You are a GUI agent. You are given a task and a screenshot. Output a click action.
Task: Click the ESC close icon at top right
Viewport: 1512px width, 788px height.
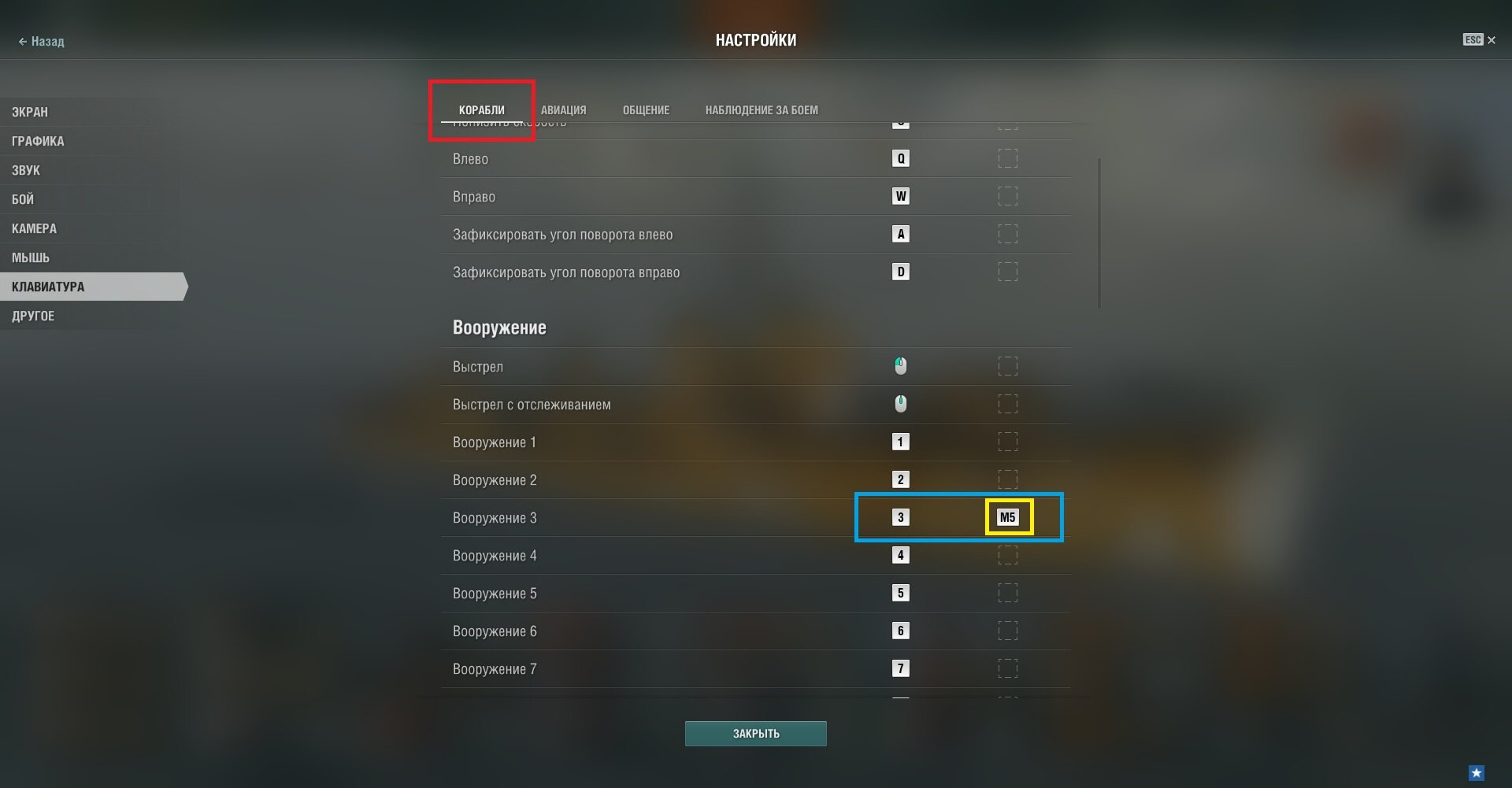1480,39
